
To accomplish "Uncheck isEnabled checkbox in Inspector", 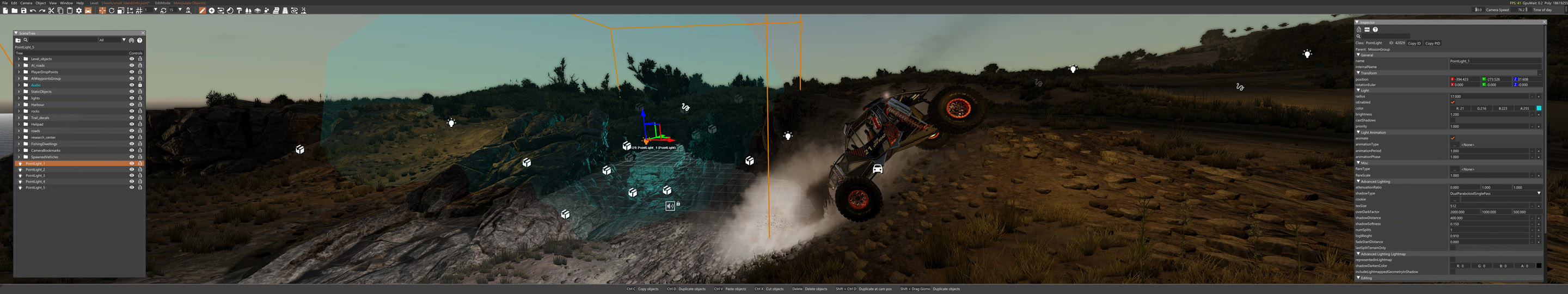I will 1454,102.
